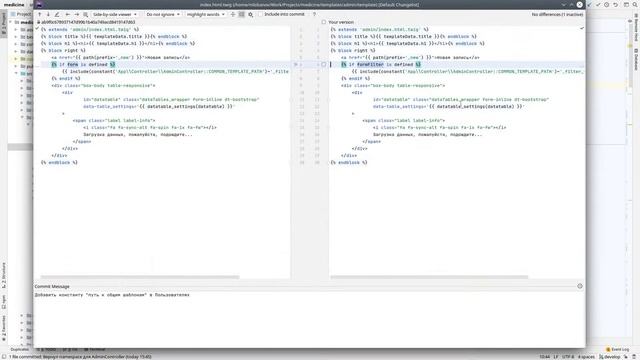Click left pane horizontal scrollbar
The image size is (640, 360).
[140, 277]
